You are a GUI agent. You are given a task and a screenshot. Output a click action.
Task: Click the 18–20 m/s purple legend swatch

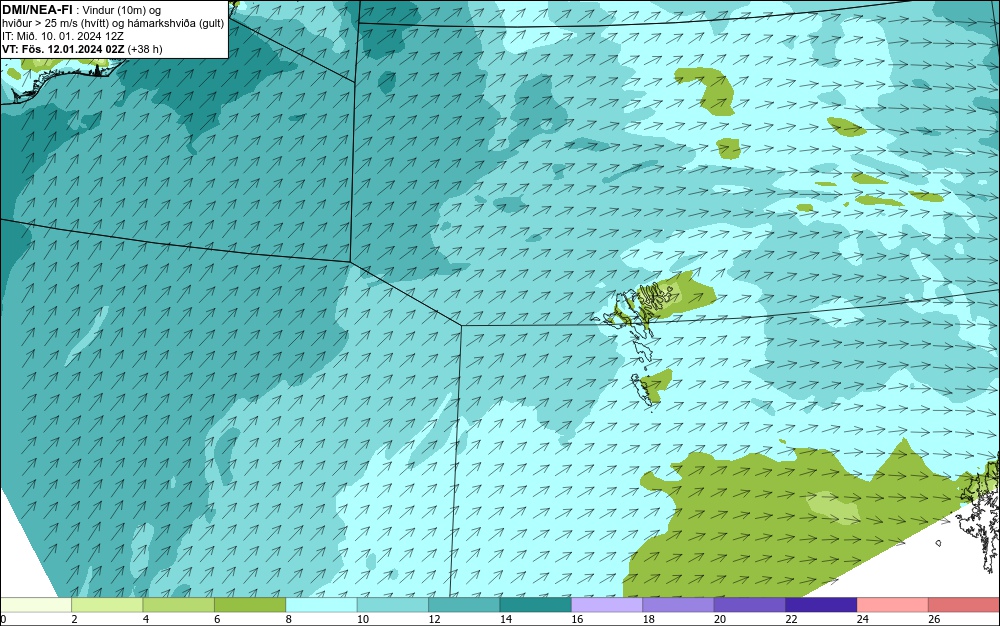(x=679, y=604)
